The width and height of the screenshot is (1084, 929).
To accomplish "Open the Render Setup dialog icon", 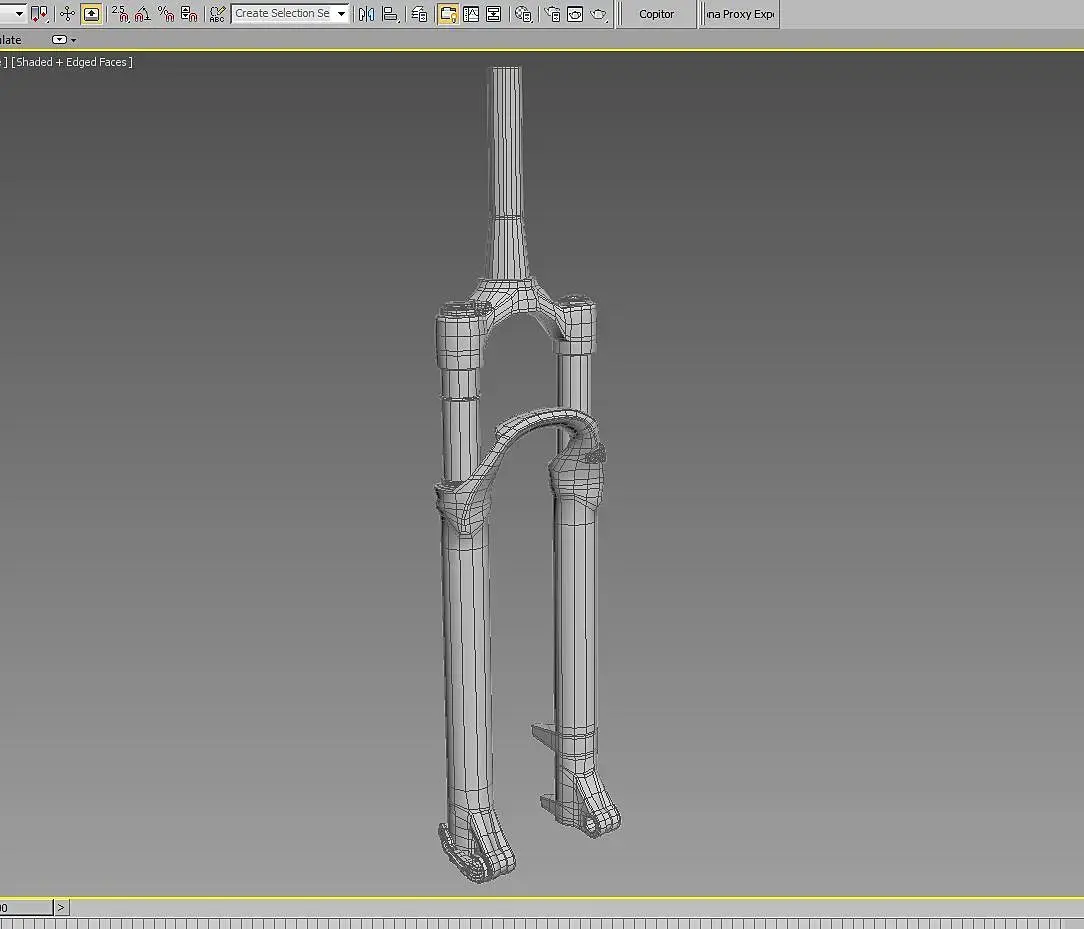I will click(552, 14).
